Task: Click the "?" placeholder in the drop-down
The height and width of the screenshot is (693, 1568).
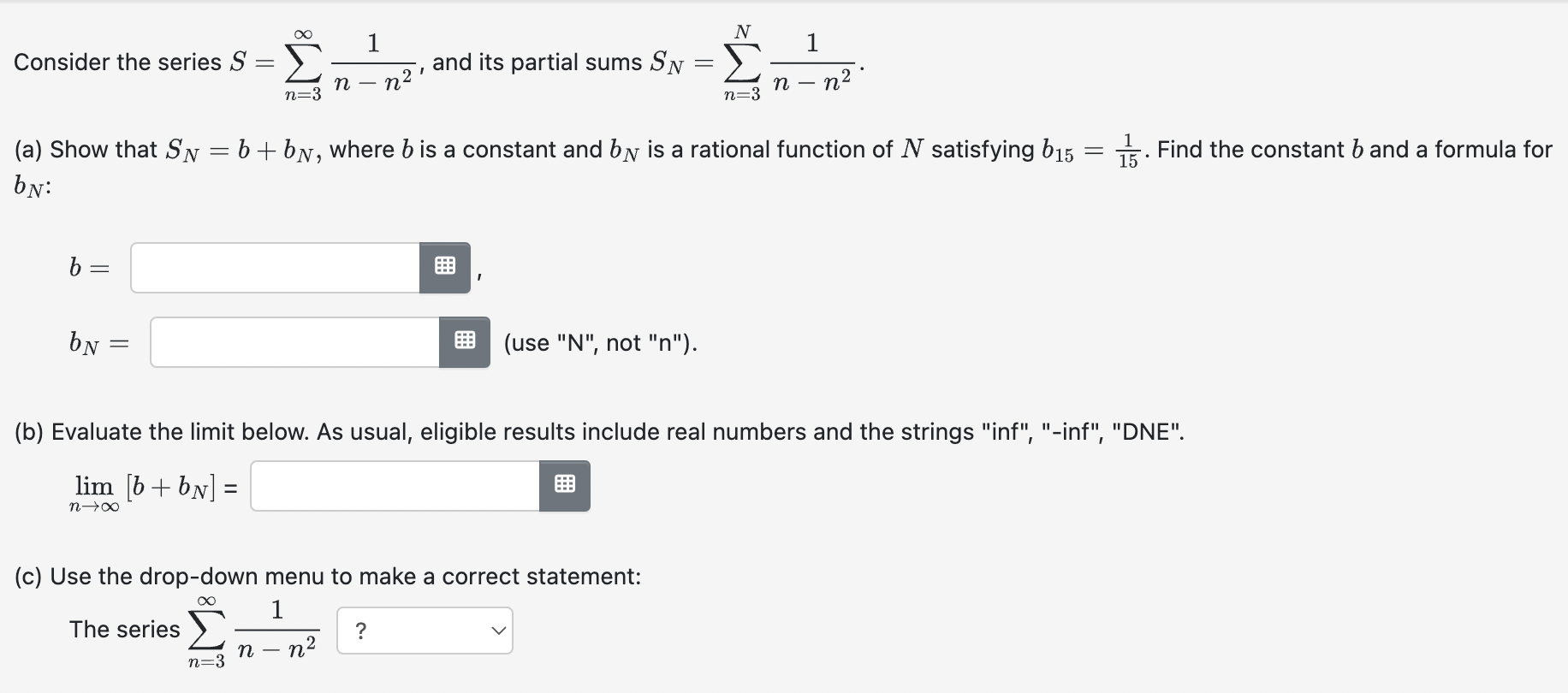Action: [361, 631]
